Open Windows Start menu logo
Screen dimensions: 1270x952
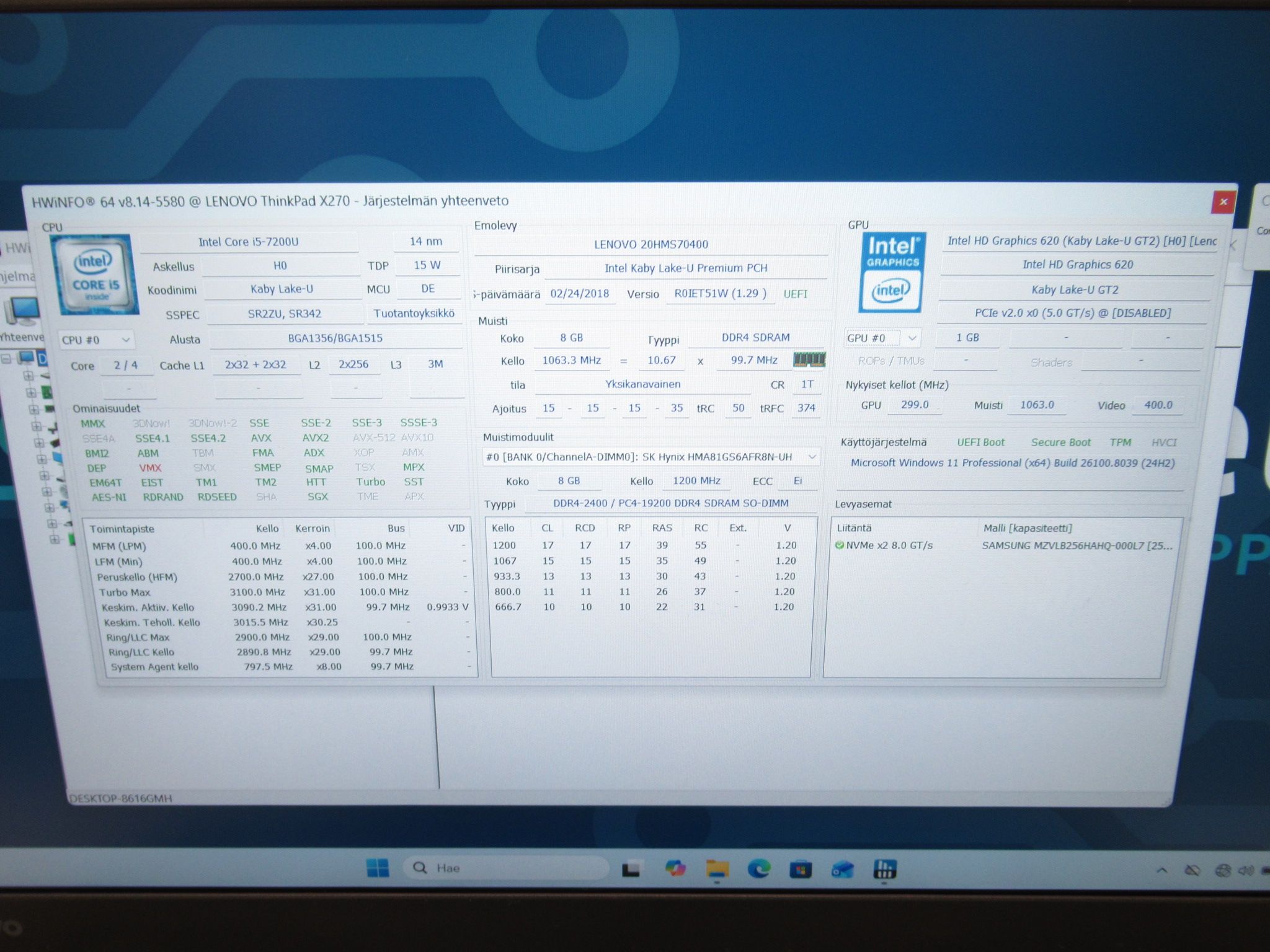click(x=377, y=868)
